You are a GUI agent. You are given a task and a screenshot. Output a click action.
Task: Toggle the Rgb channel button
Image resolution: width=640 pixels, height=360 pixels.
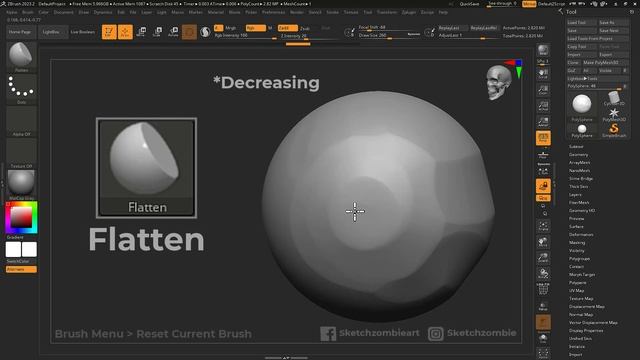click(x=255, y=28)
